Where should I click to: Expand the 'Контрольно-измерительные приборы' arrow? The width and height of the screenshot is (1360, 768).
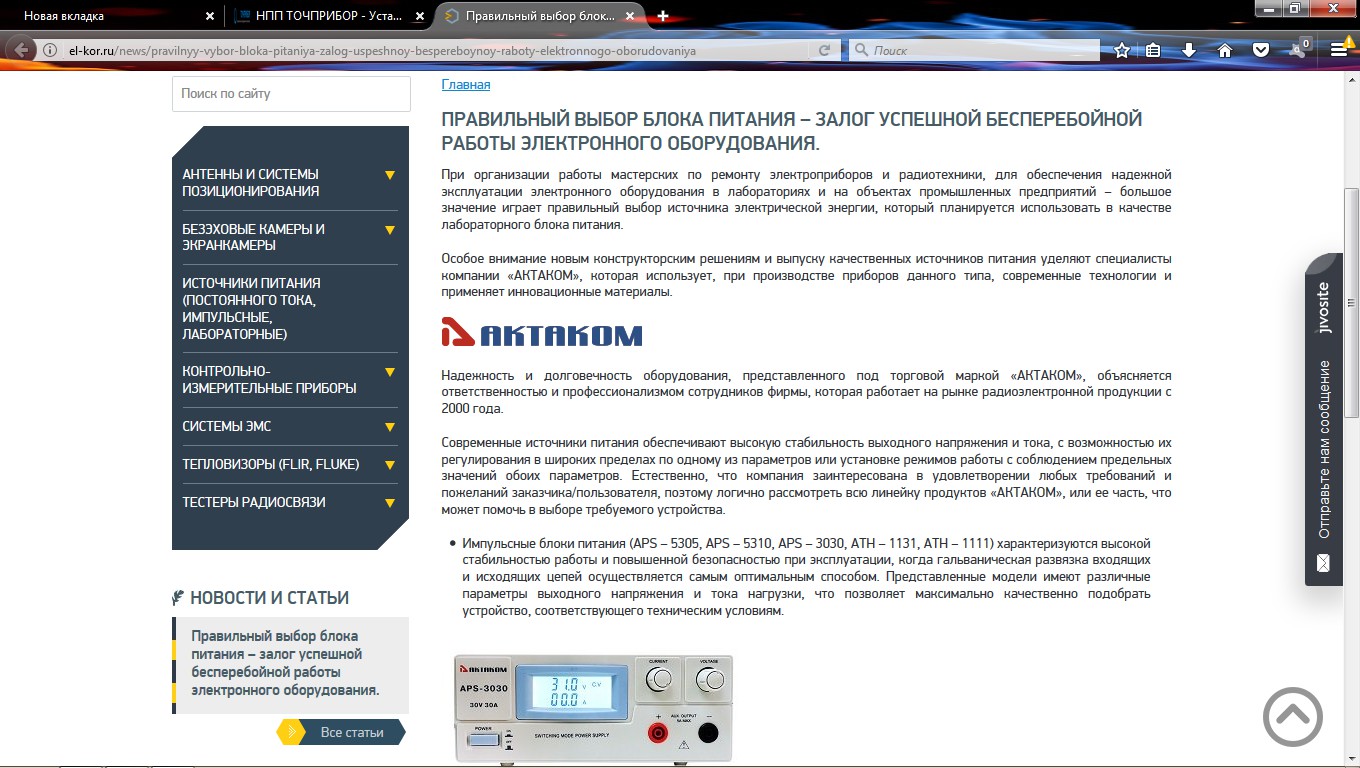point(390,372)
